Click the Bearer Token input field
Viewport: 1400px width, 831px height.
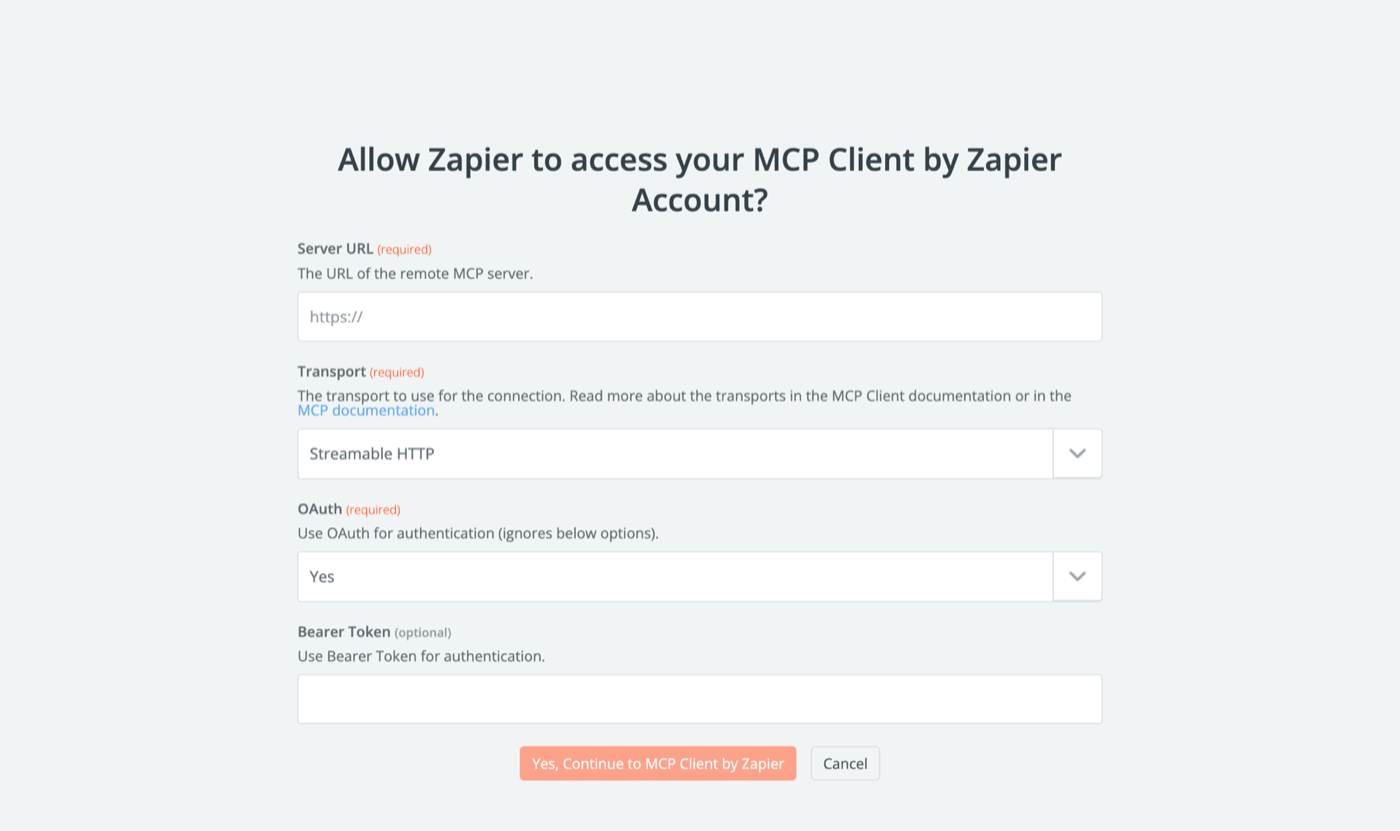pyautogui.click(x=700, y=698)
